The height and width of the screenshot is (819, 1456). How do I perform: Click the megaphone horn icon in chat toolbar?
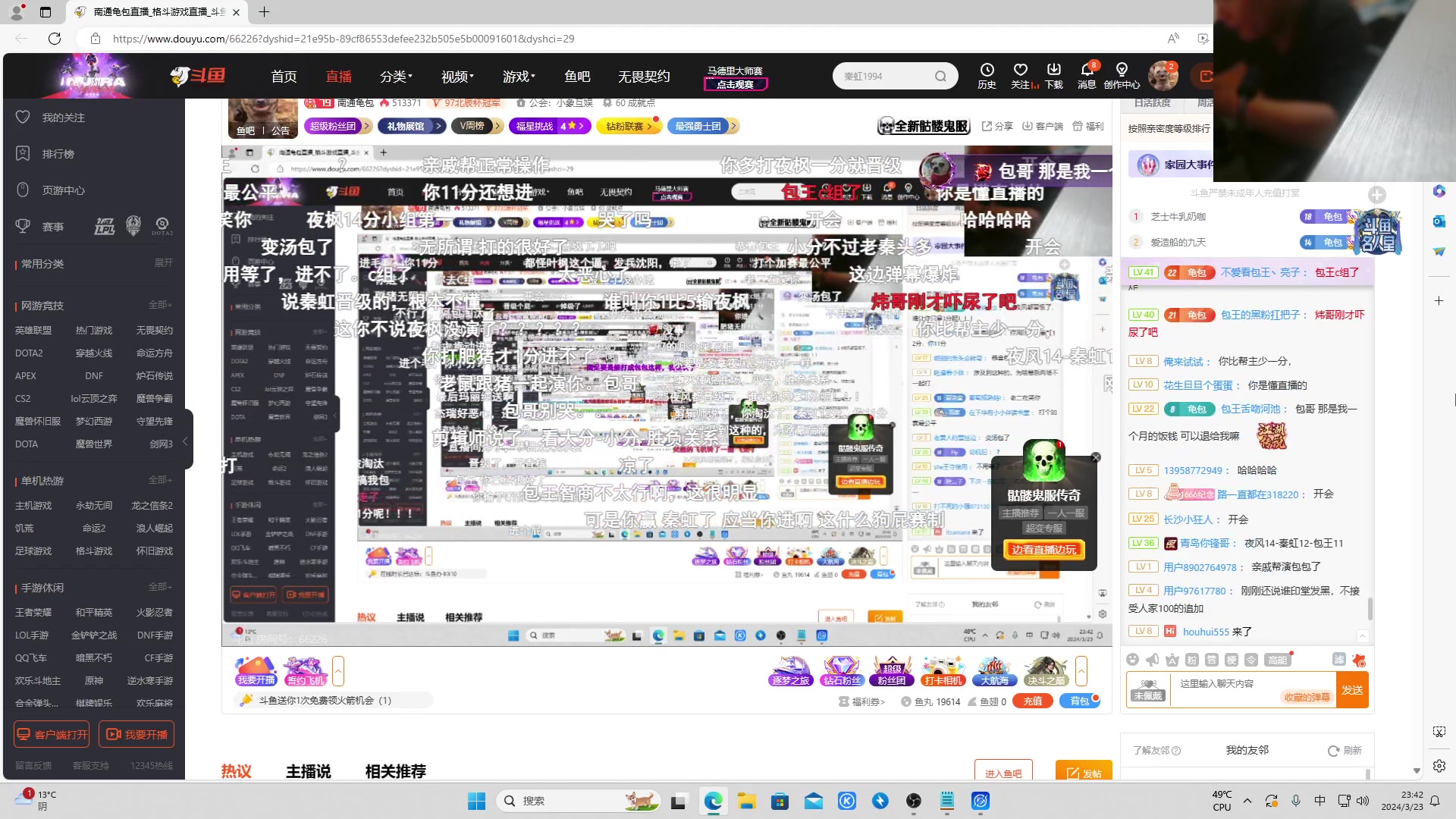tap(1152, 660)
